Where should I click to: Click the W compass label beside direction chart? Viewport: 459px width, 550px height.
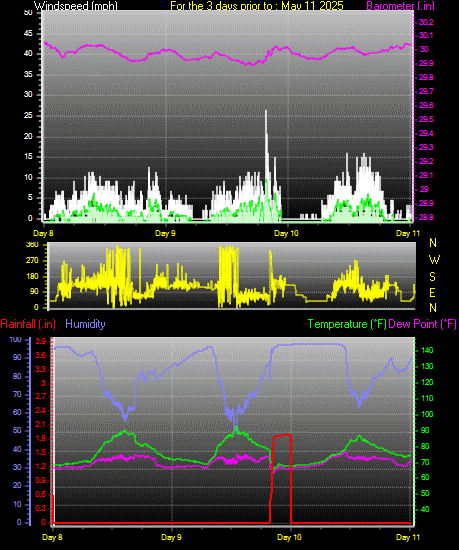click(434, 260)
